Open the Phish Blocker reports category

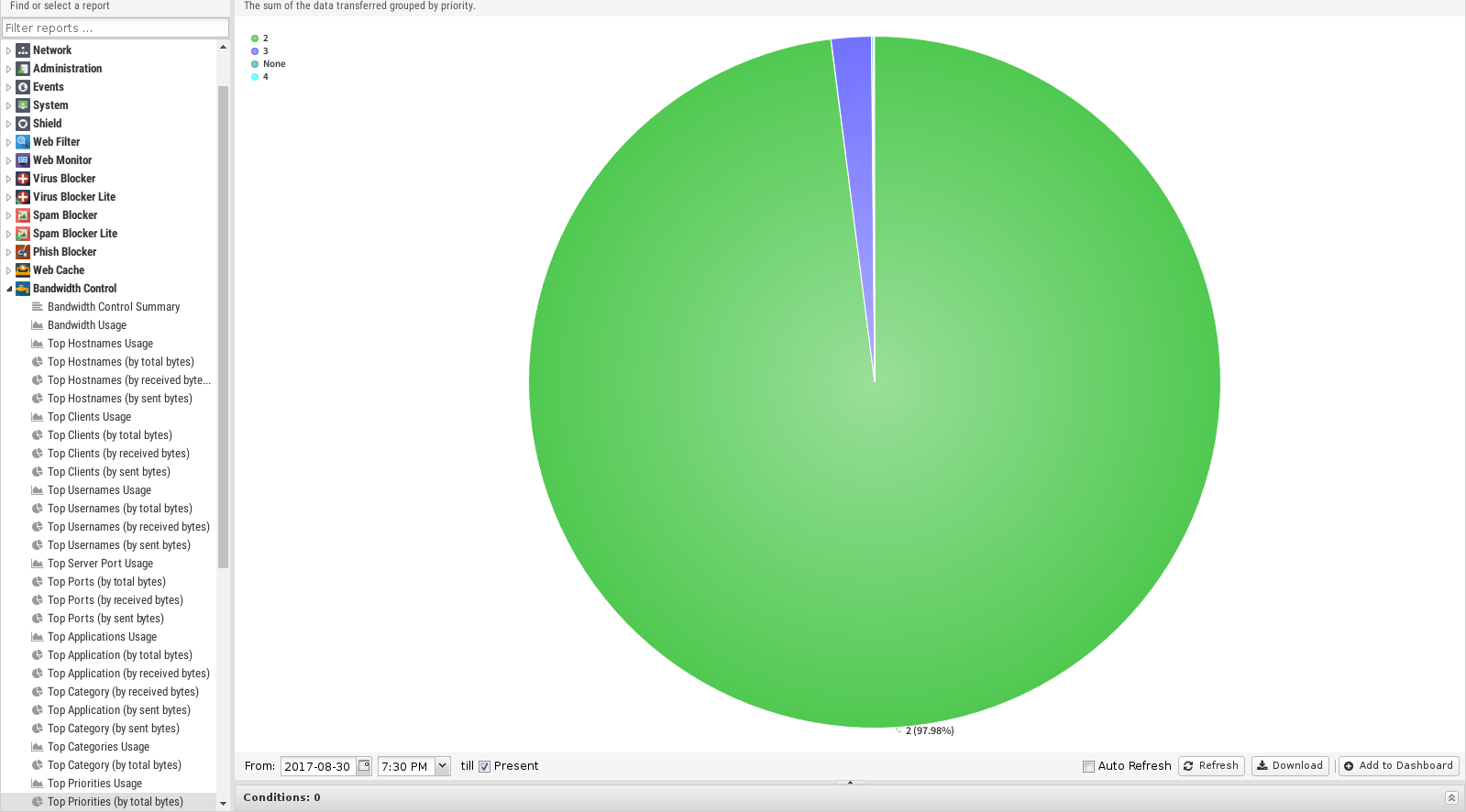tap(64, 252)
